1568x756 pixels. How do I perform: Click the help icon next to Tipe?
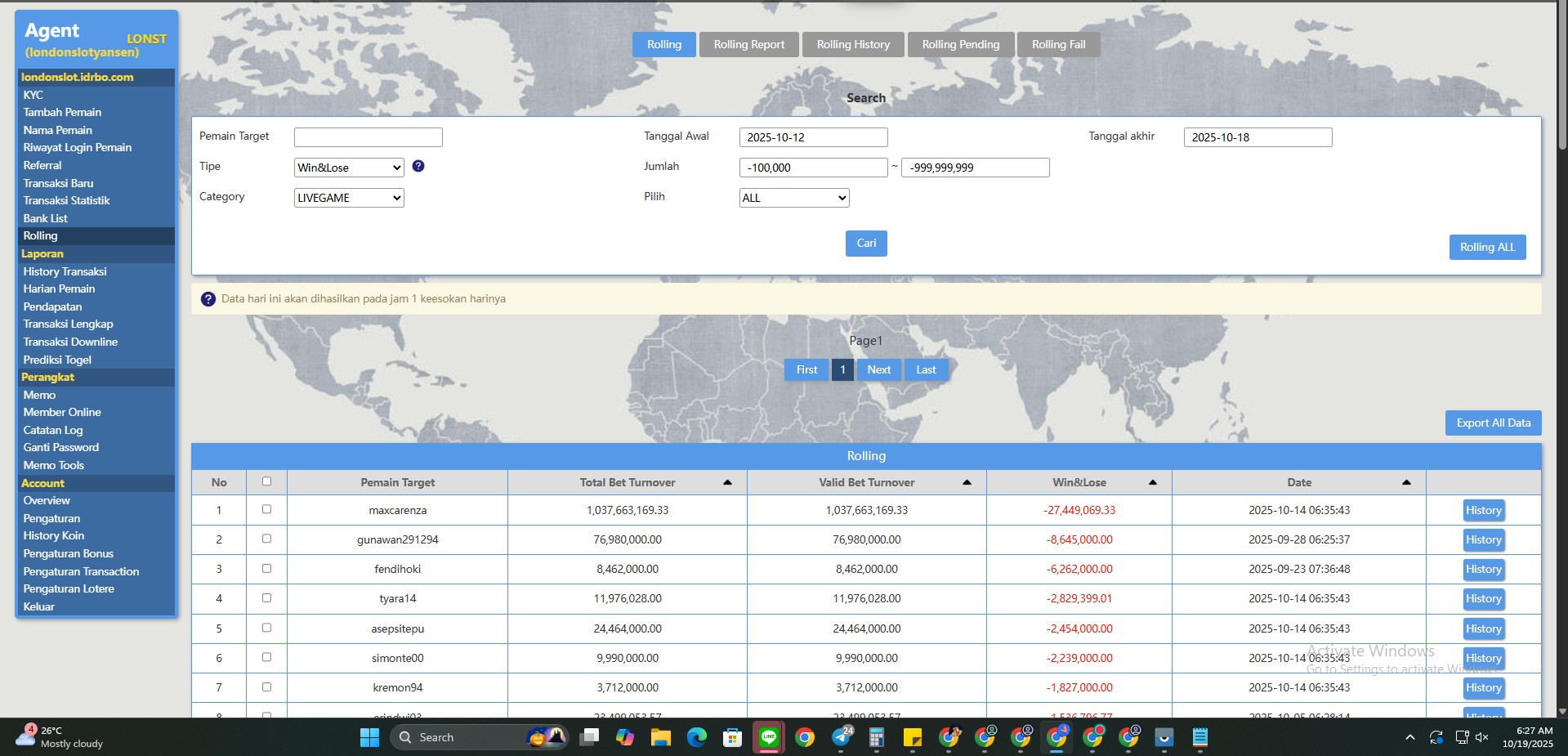pyautogui.click(x=418, y=166)
